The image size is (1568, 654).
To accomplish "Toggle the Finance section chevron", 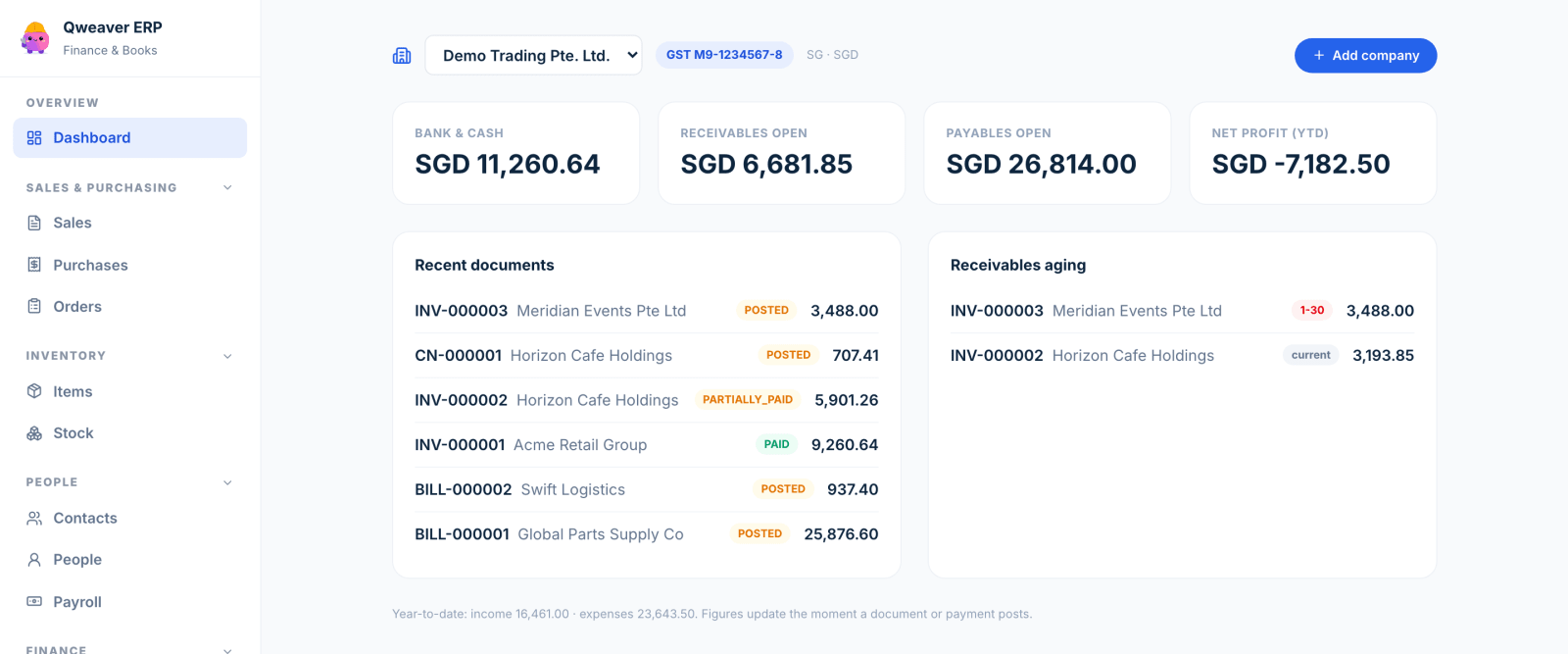I will click(227, 649).
